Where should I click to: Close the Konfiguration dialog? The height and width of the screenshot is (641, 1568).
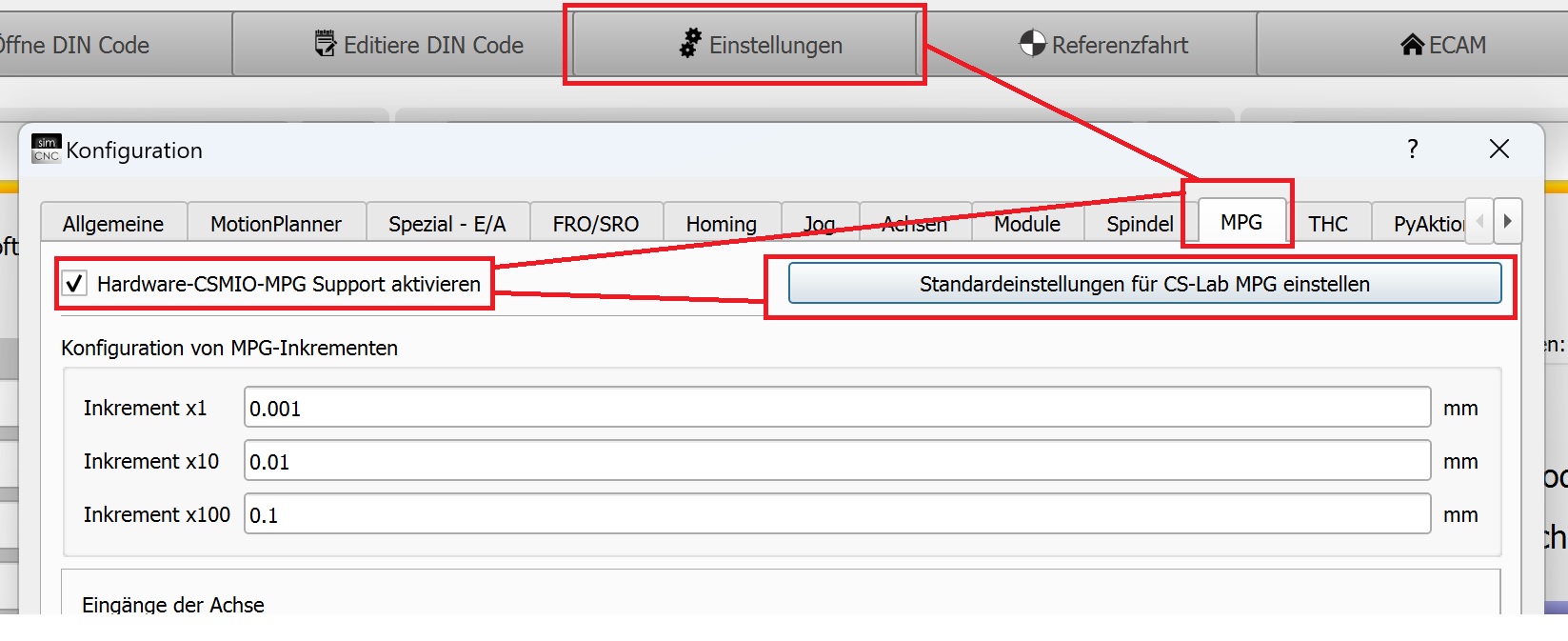1499,149
